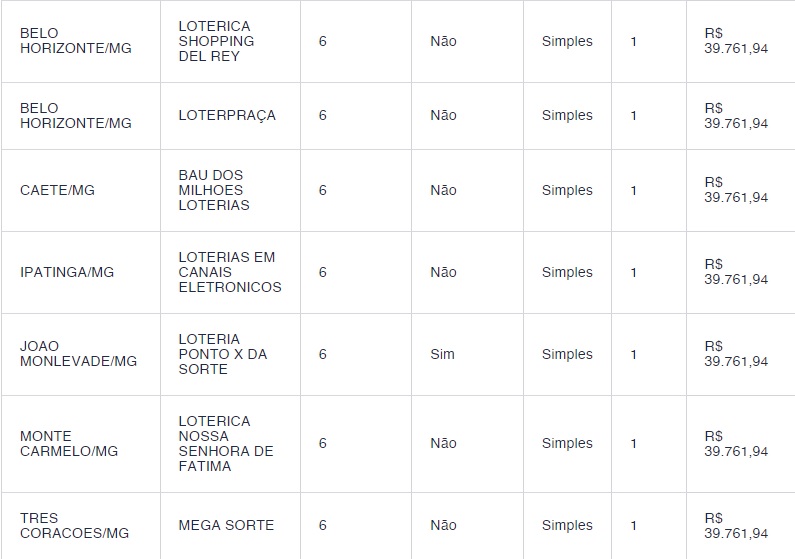
Task: Click the JOAO MONLEVADE/MG city cell
Action: 78,354
